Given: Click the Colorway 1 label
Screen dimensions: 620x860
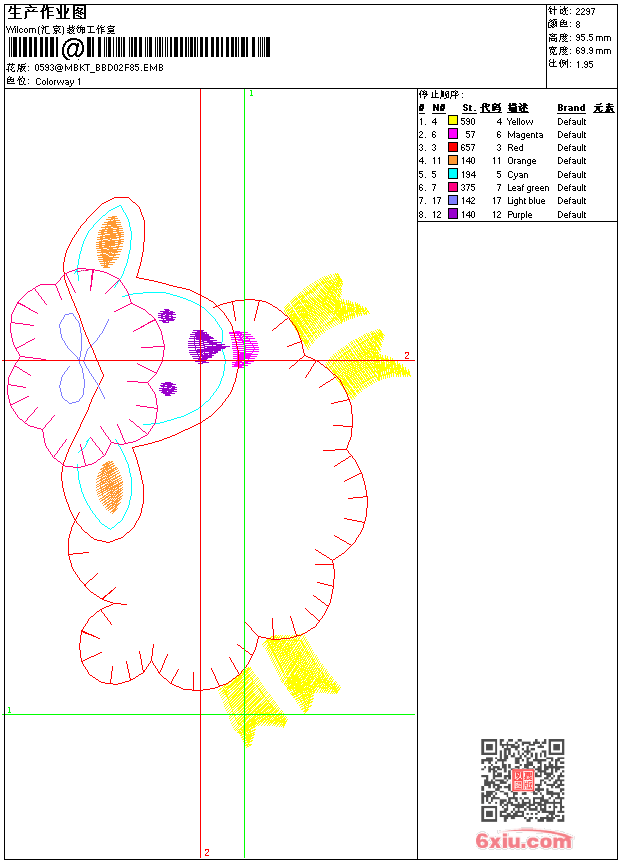Looking at the screenshot, I should point(58,82).
